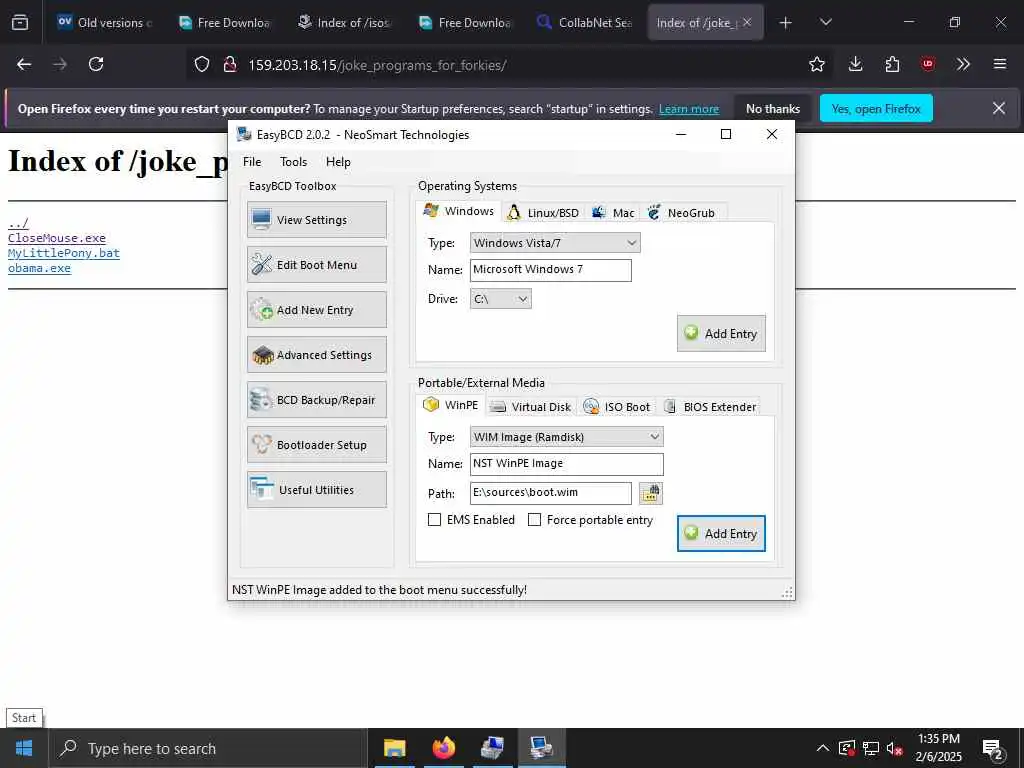Click Add Entry in Operating Systems section
Viewport: 1024px width, 768px height.
coord(721,334)
